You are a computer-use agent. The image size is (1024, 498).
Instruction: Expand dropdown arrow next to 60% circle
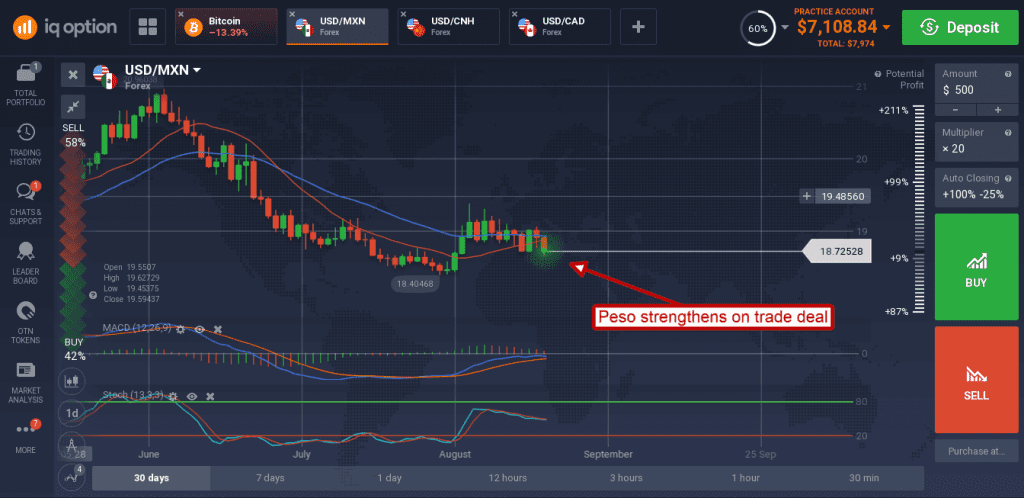[784, 27]
